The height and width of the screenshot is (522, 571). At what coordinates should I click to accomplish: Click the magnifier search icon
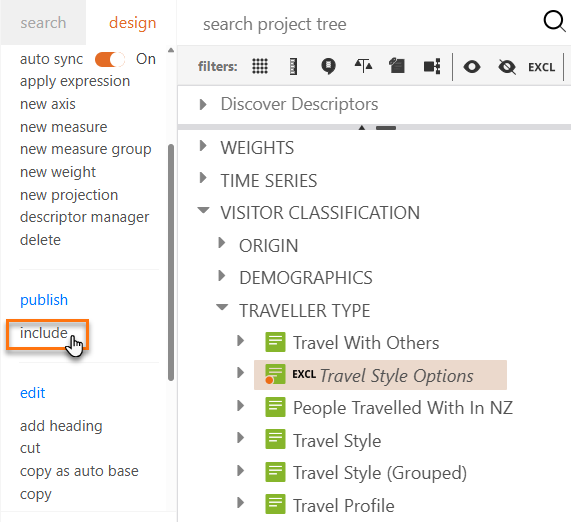[555, 22]
